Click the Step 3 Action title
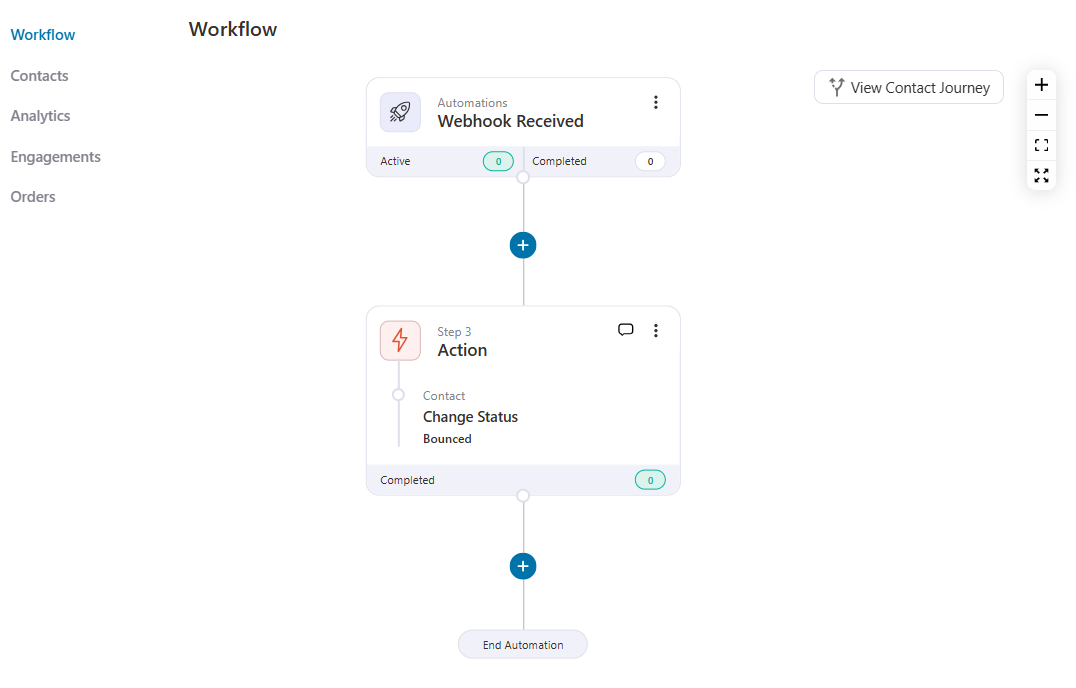Screen dimensions: 1076x688 (463, 351)
